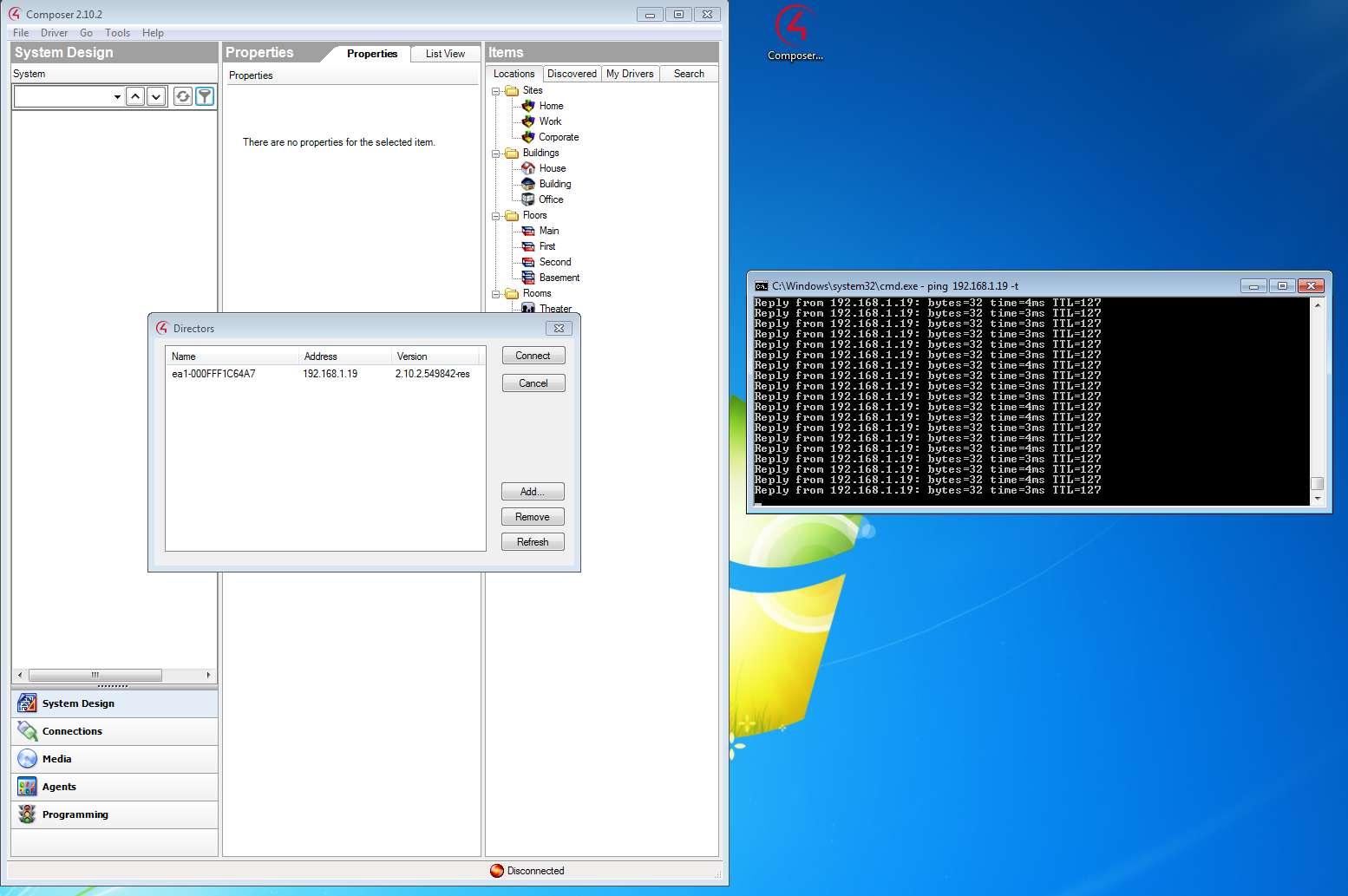The width and height of the screenshot is (1348, 896).
Task: Click the Composer logo in Directors dialog
Action: pyautogui.click(x=162, y=328)
